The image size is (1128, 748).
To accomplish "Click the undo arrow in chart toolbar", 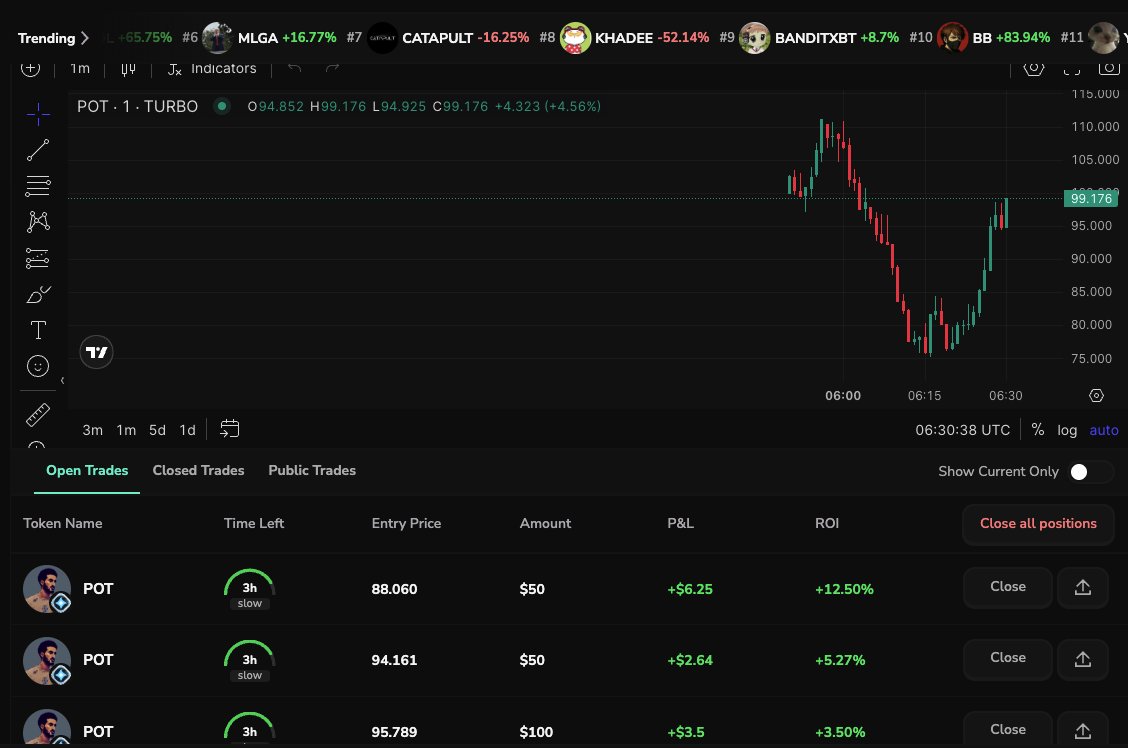I will point(295,68).
